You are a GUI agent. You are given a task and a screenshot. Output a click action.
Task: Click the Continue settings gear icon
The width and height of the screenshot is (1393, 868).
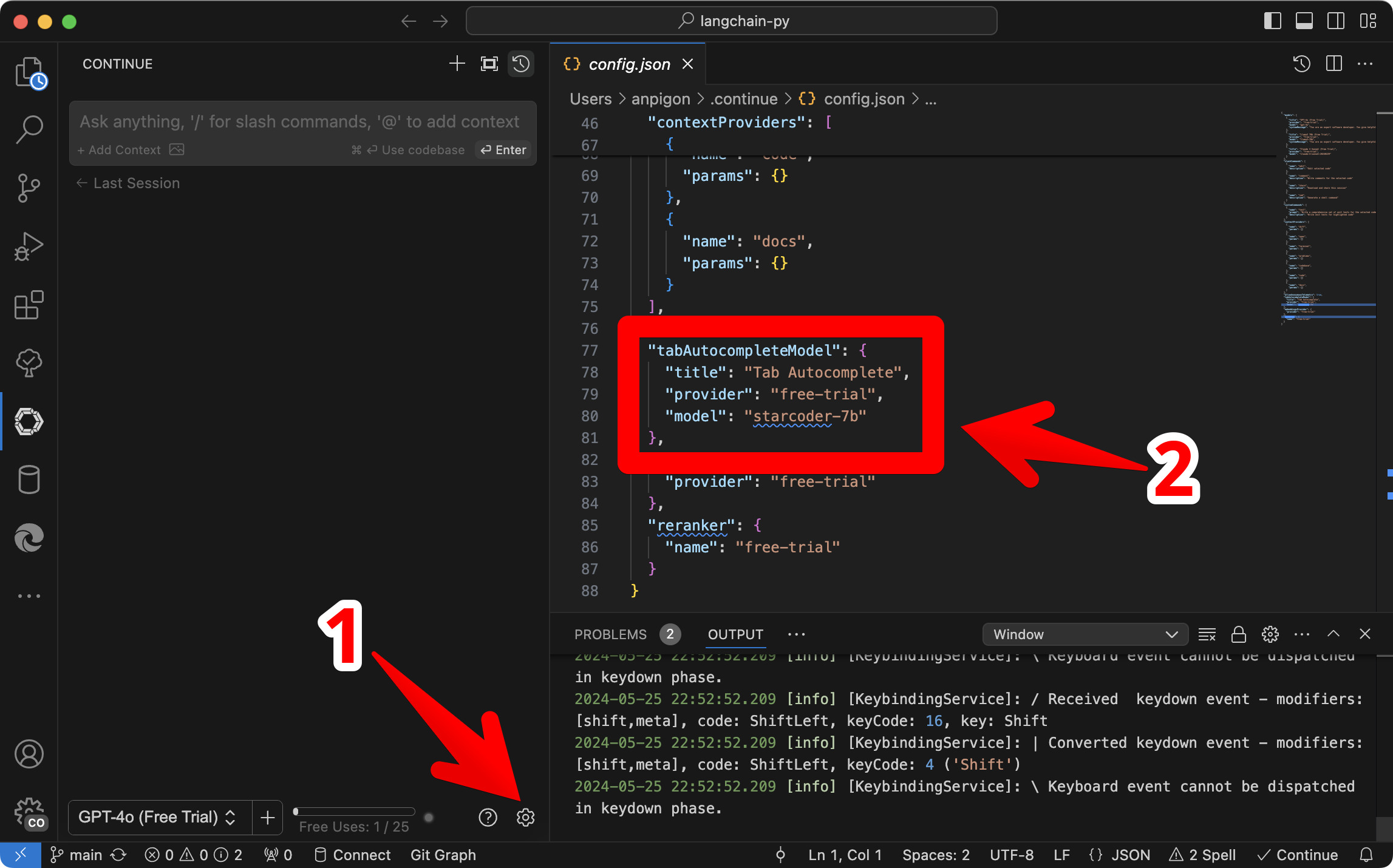click(525, 818)
